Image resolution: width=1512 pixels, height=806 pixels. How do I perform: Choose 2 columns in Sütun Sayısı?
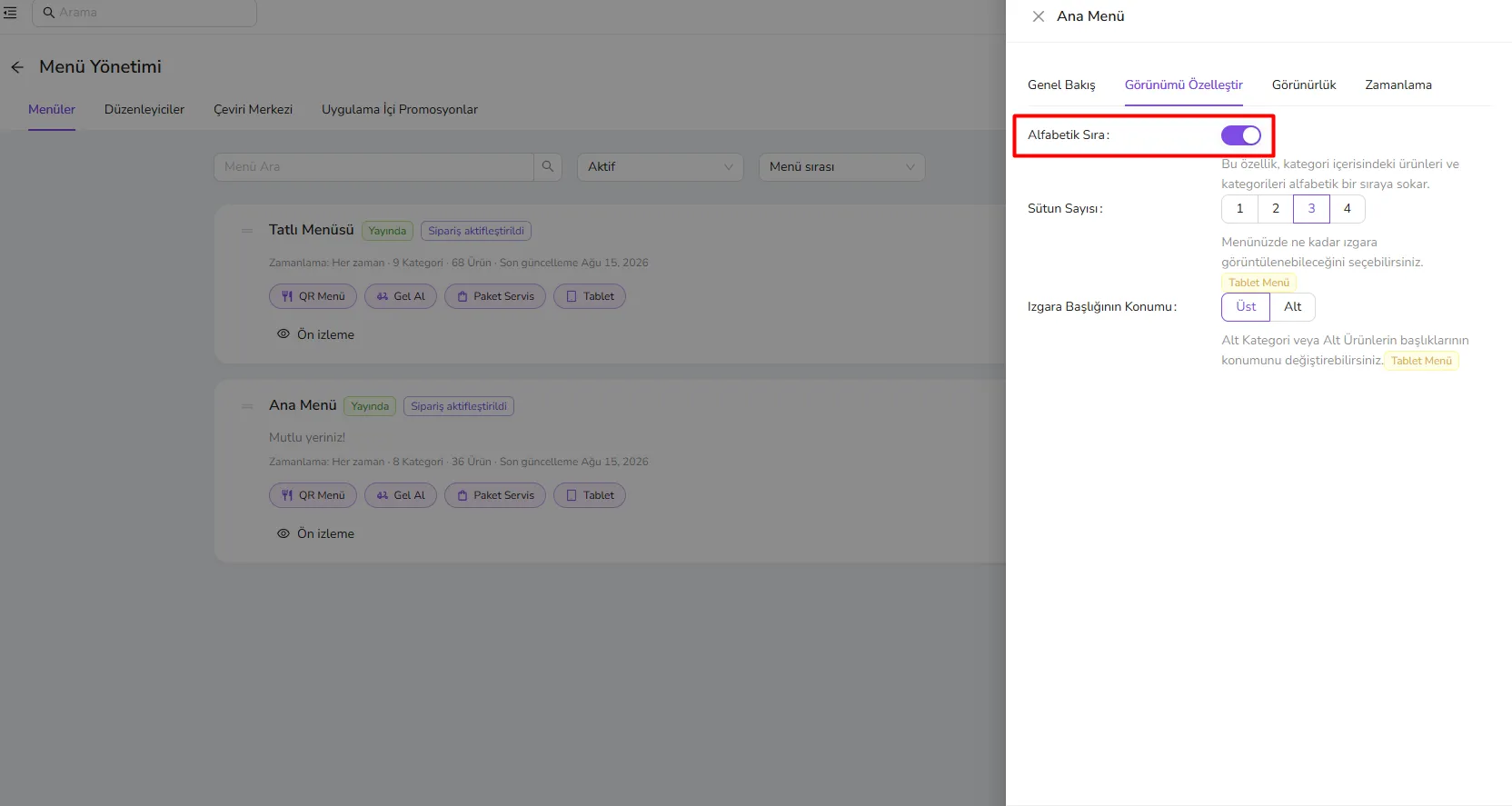coord(1276,209)
